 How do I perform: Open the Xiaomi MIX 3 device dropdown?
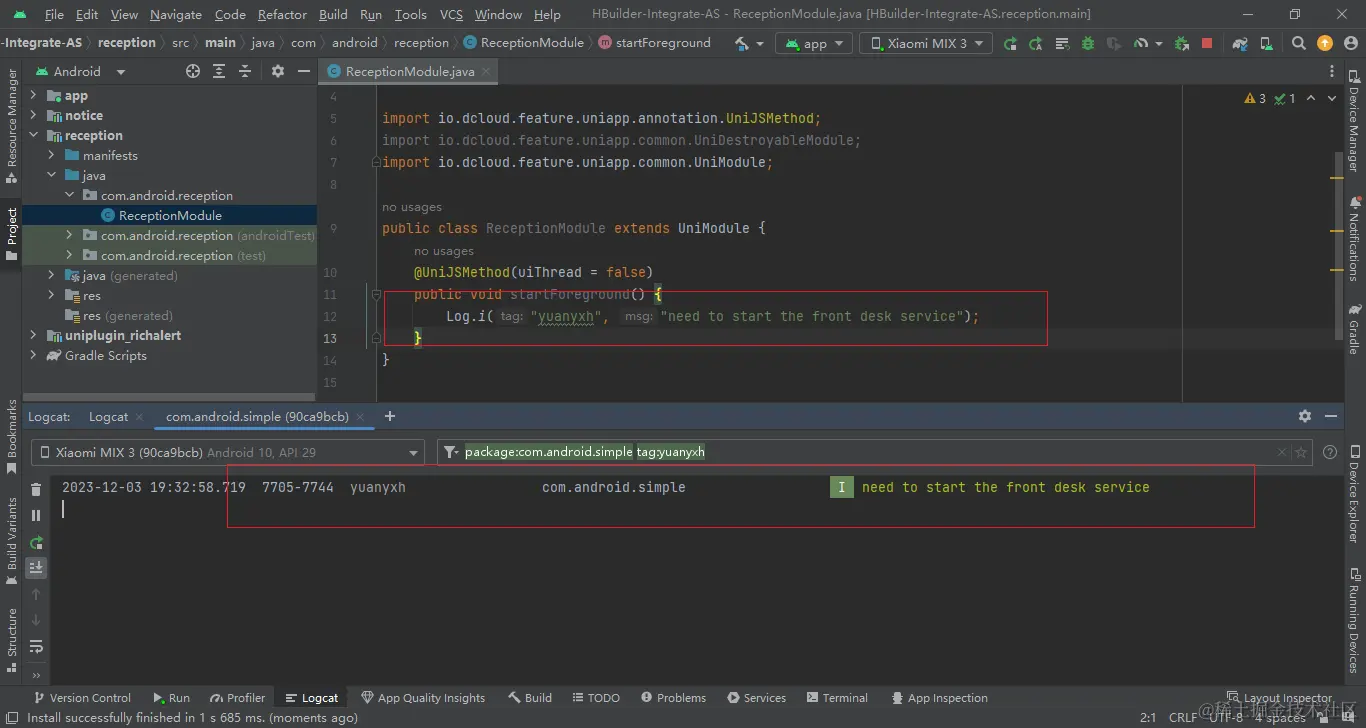pyautogui.click(x=926, y=43)
